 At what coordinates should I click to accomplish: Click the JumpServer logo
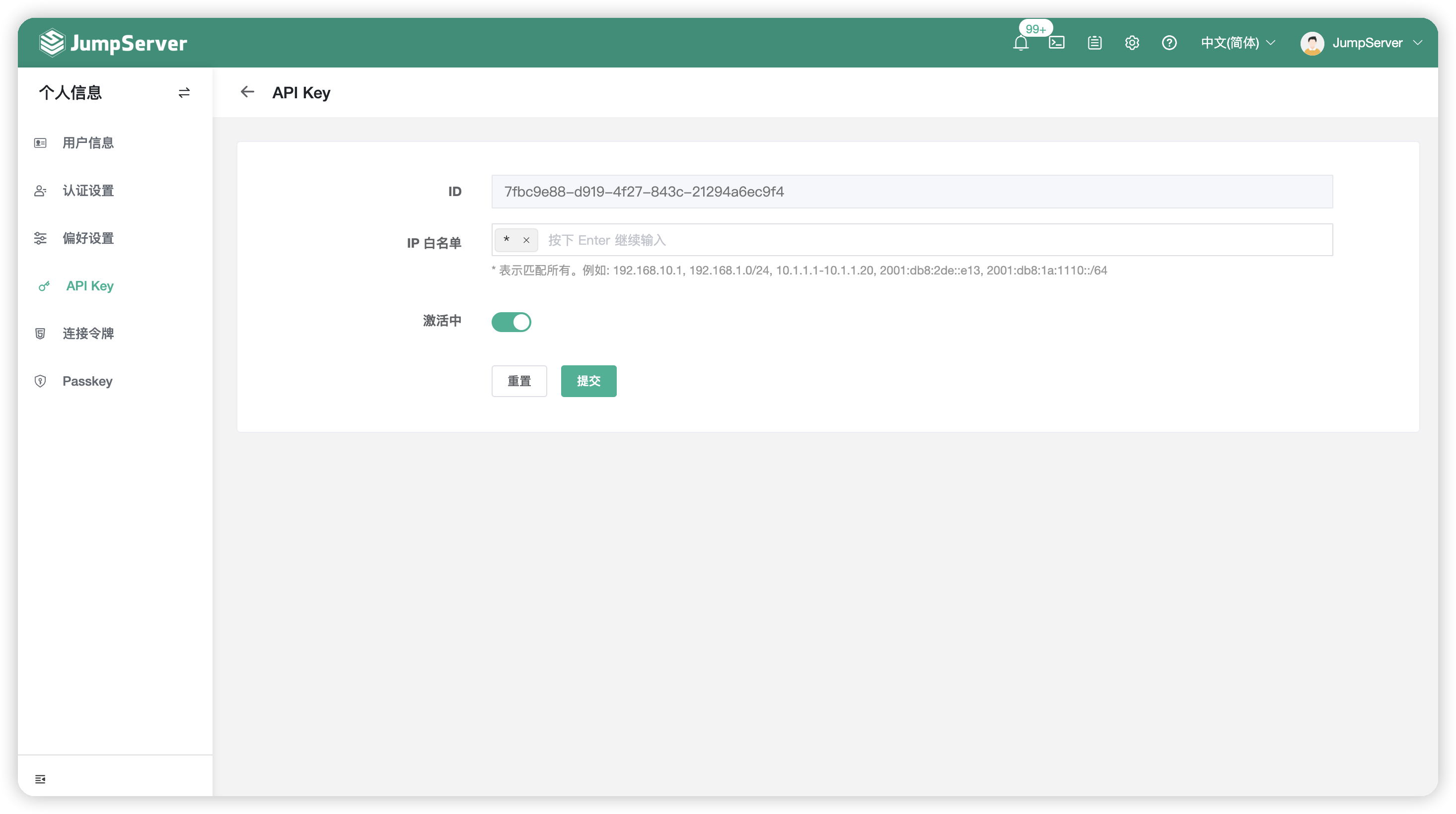pos(113,43)
